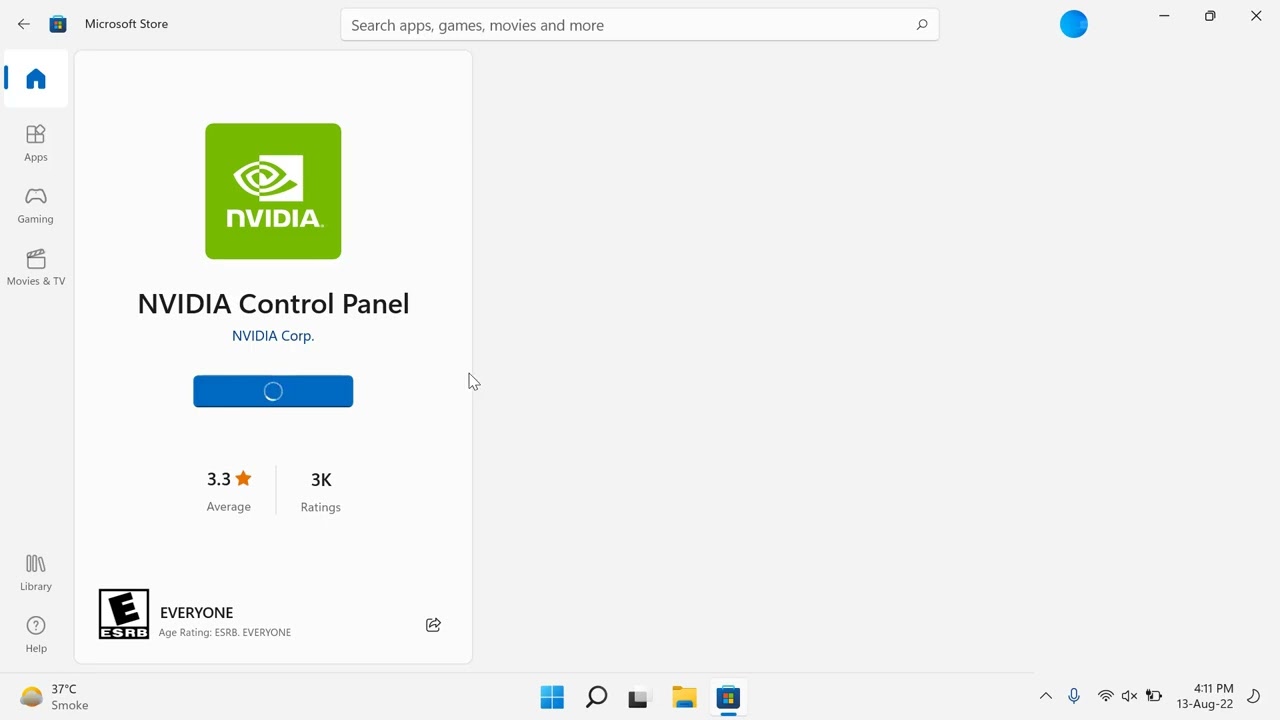This screenshot has height=720, width=1280.
Task: Click the muted speaker tray icon
Action: [x=1130, y=696]
